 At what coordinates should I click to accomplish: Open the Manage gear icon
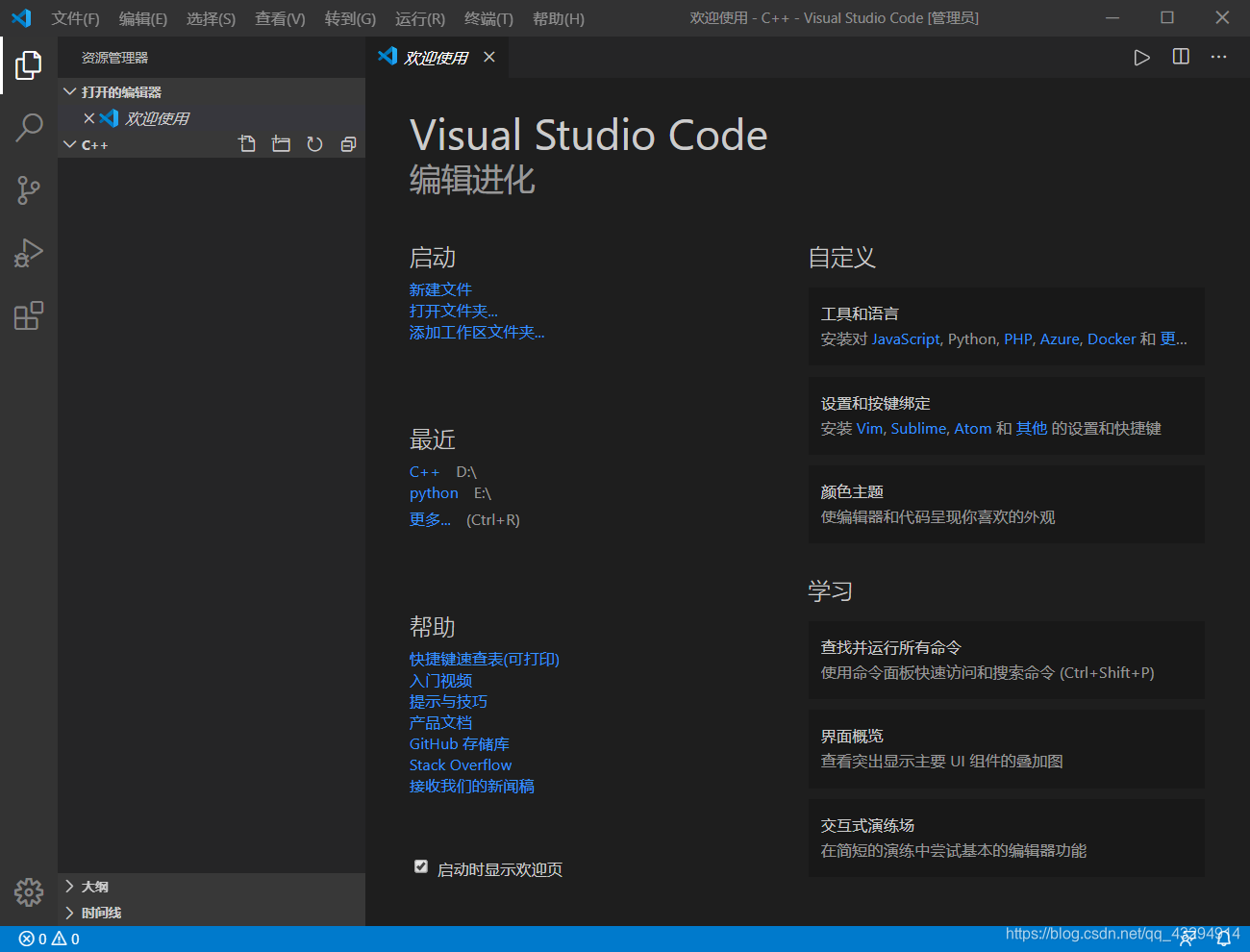pos(29,892)
